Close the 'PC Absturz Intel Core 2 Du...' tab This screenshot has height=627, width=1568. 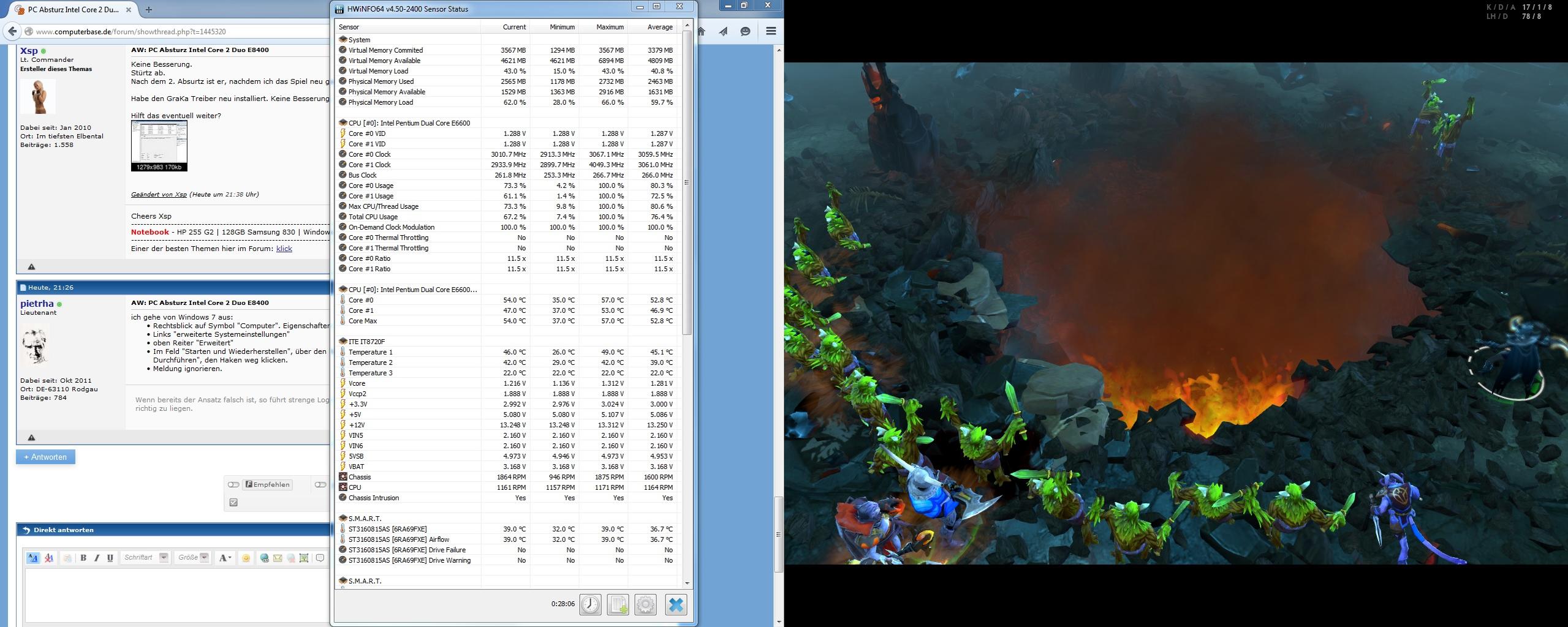coord(129,10)
